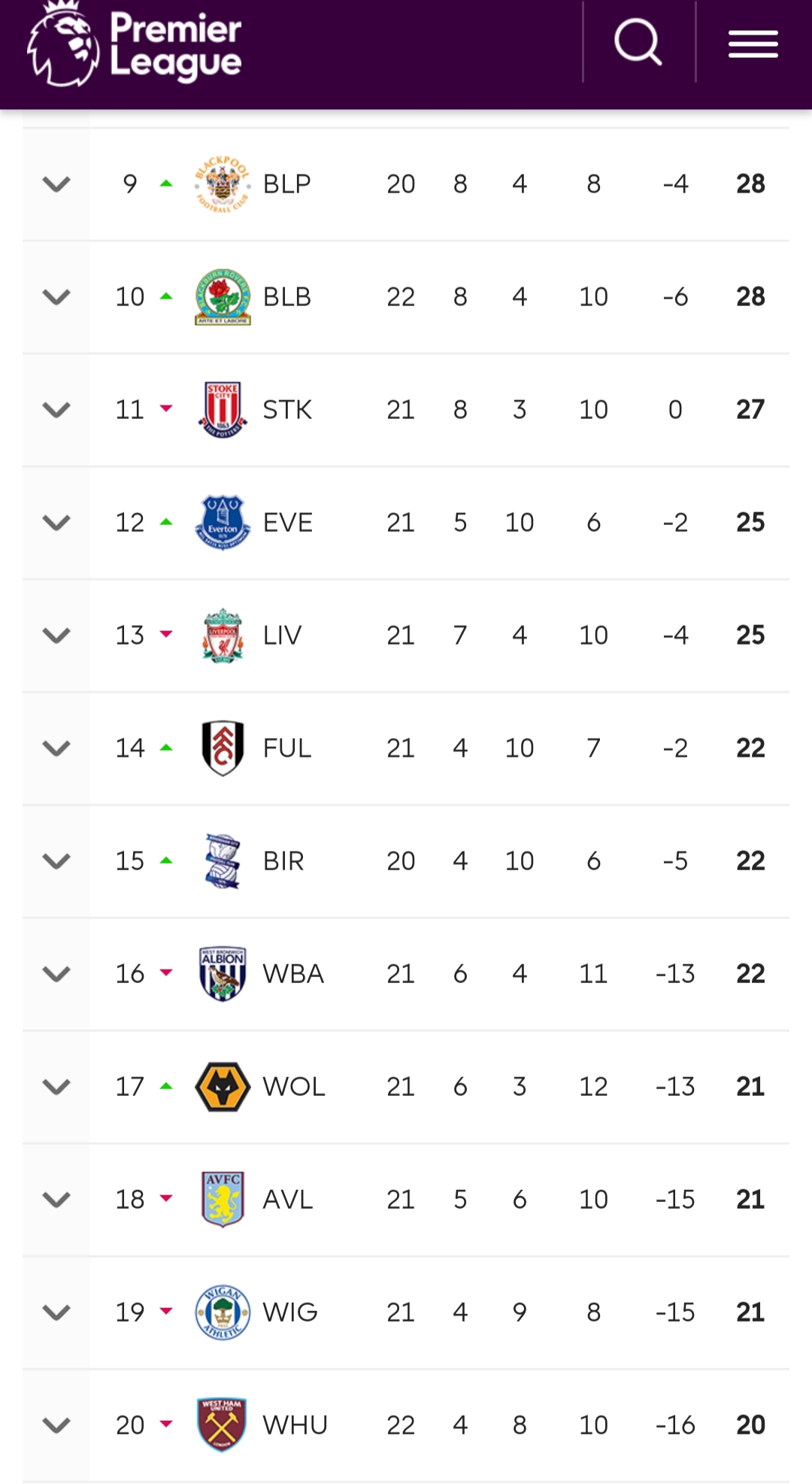Click the Everton club crest
Image resolution: width=812 pixels, height=1484 pixels.
(223, 523)
